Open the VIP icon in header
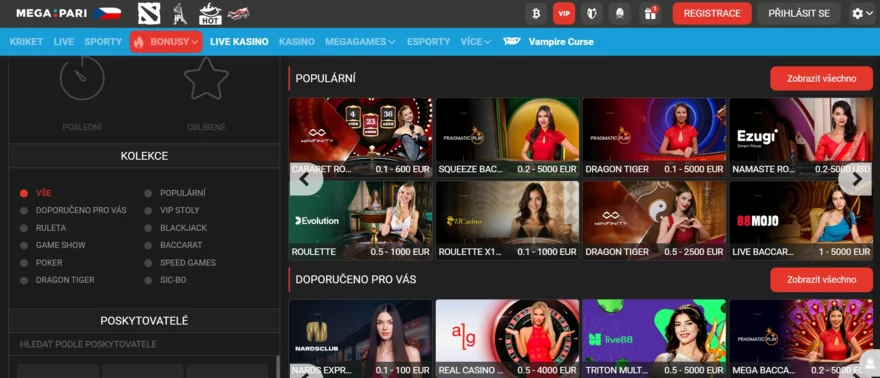 563,13
